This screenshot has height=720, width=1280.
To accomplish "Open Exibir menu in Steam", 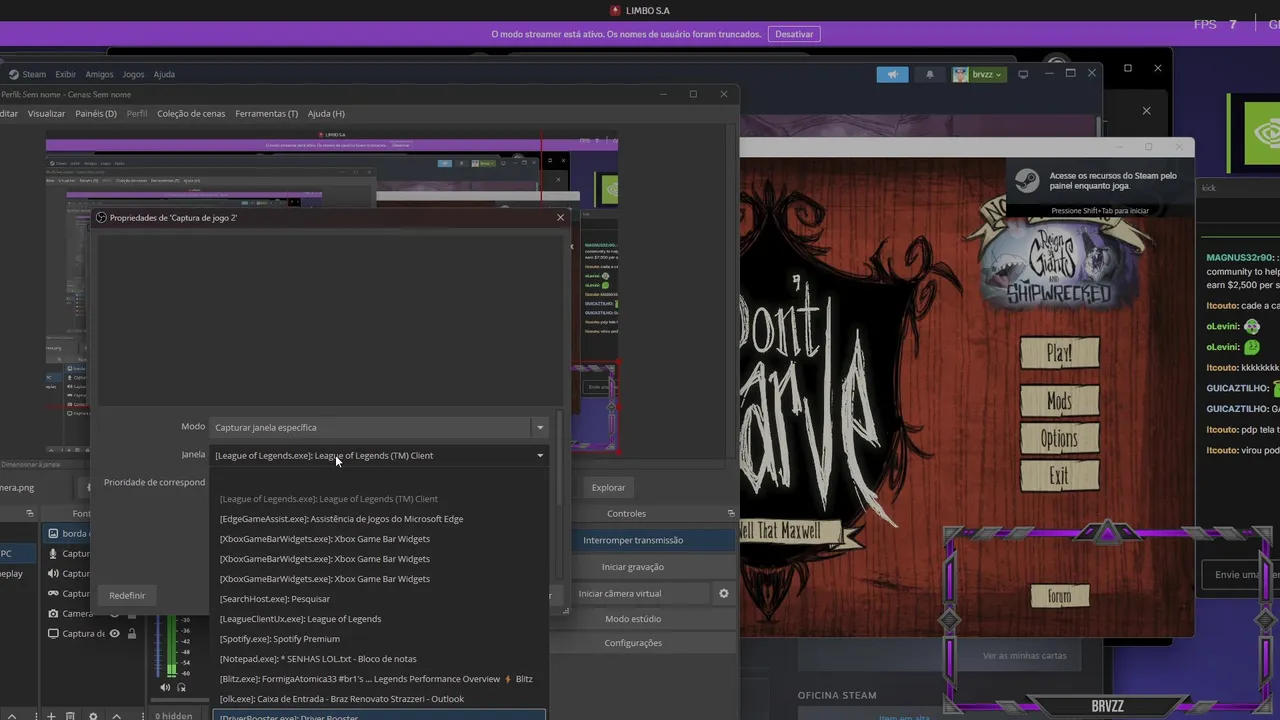I will [x=65, y=74].
